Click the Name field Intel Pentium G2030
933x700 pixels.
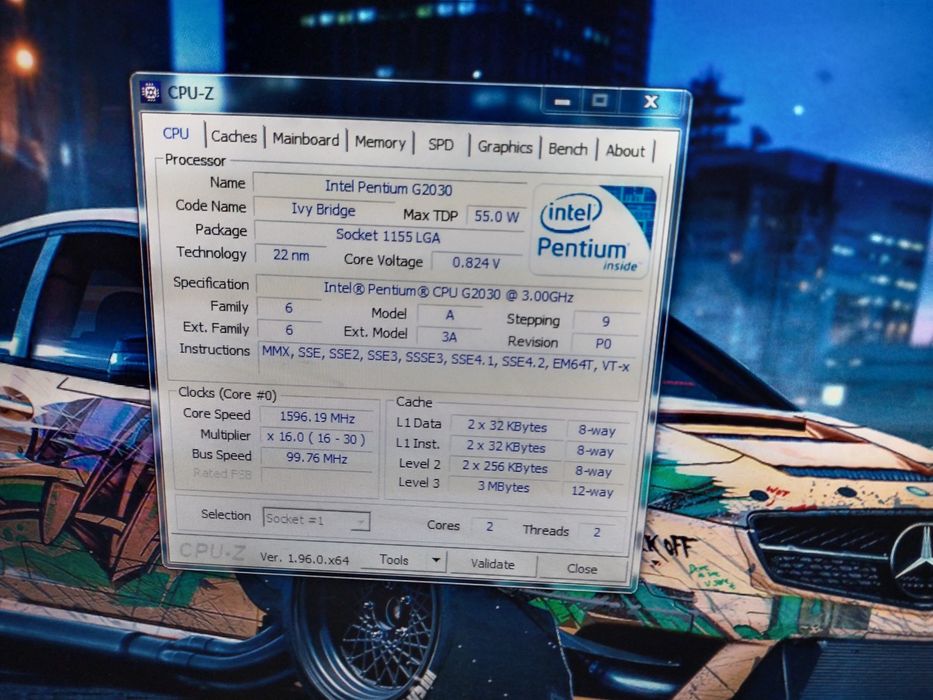coord(389,188)
